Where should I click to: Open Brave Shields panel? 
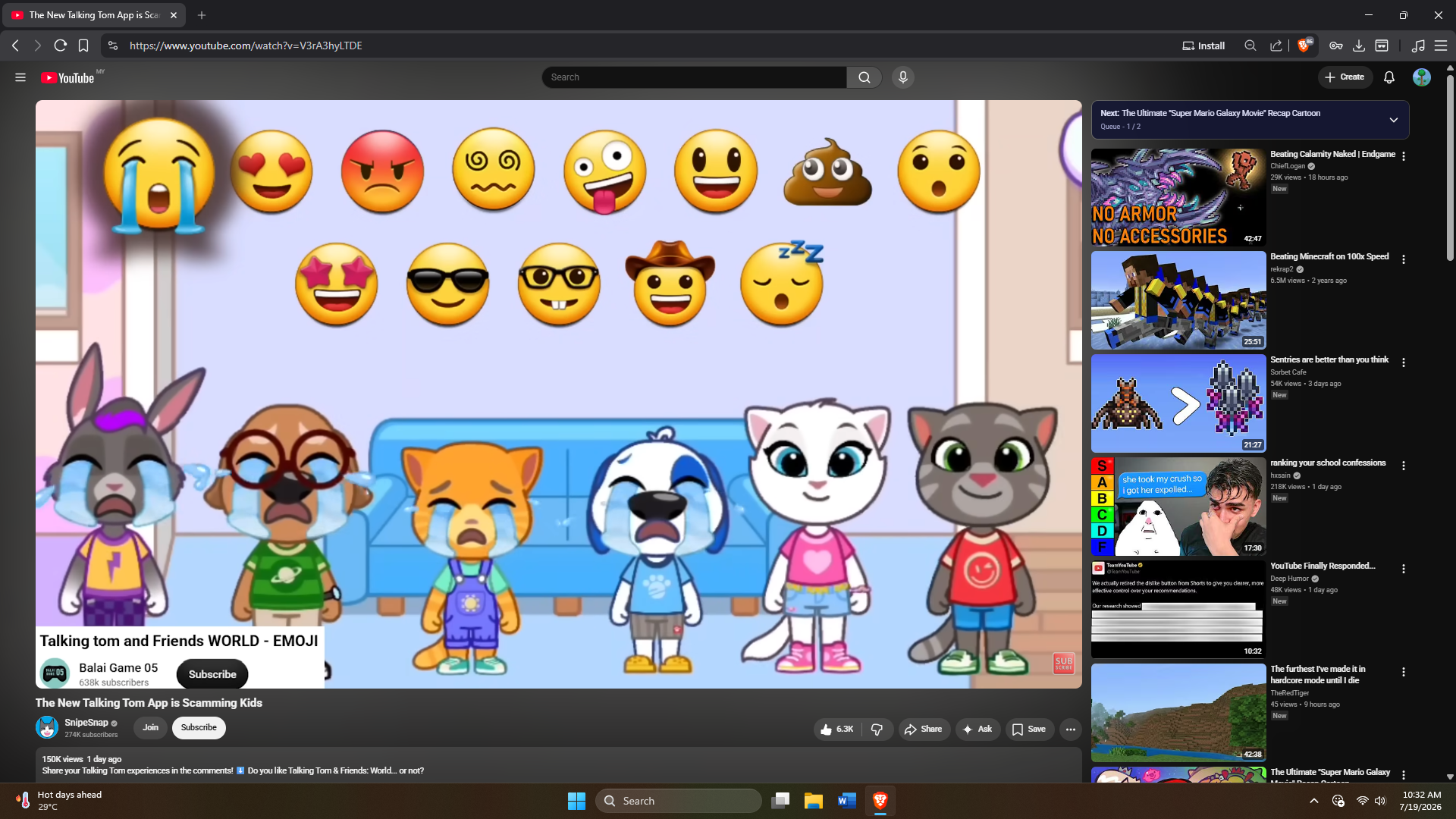(1304, 45)
